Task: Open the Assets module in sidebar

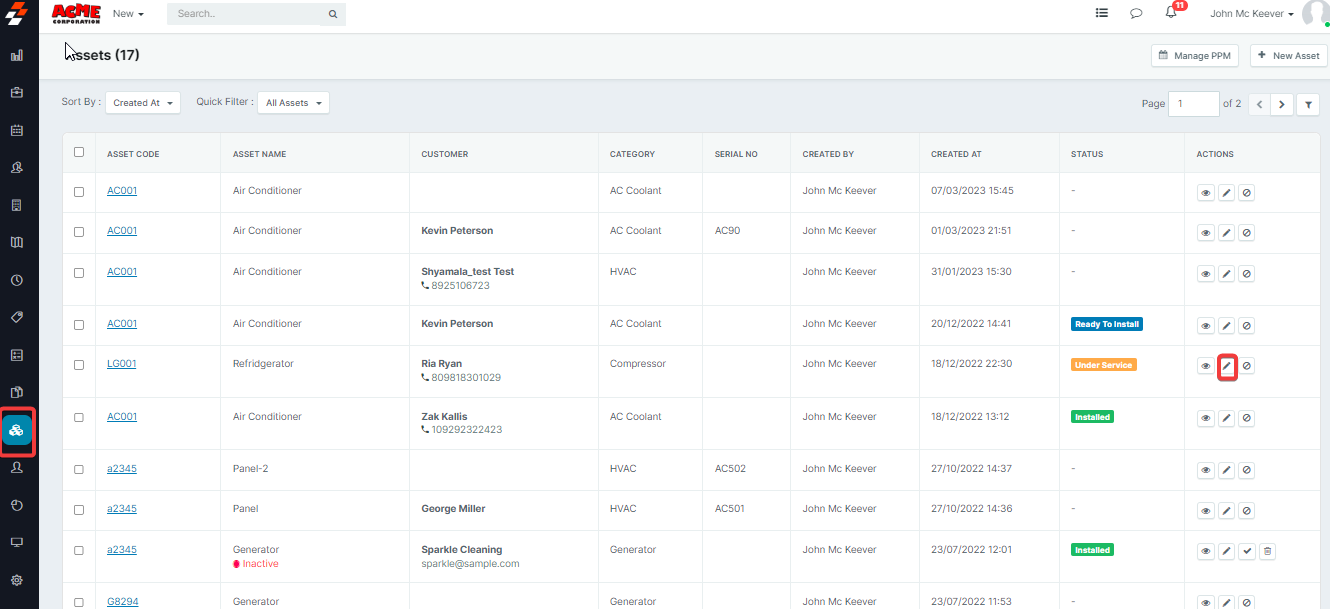Action: click(17, 431)
